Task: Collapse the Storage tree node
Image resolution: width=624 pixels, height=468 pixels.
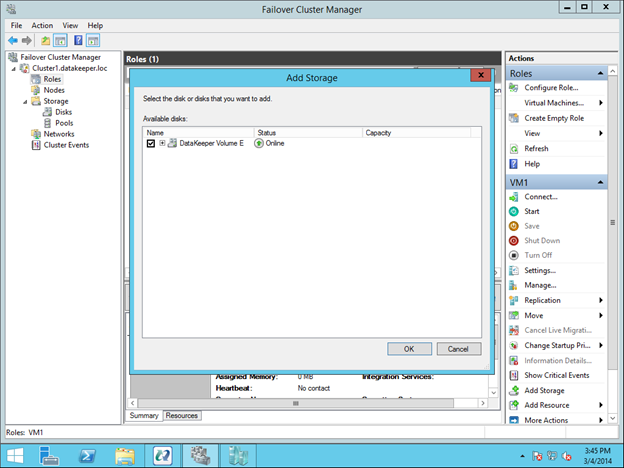Action: (23, 101)
